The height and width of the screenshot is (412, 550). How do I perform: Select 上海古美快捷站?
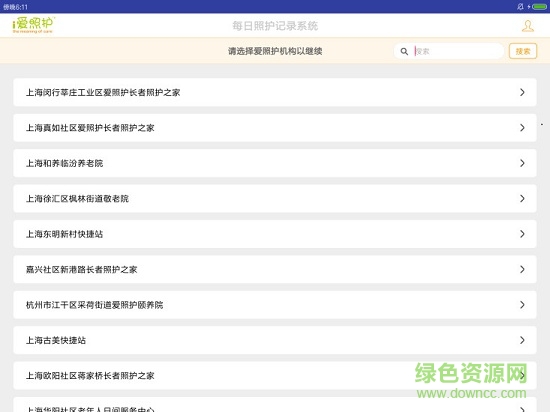[275, 340]
